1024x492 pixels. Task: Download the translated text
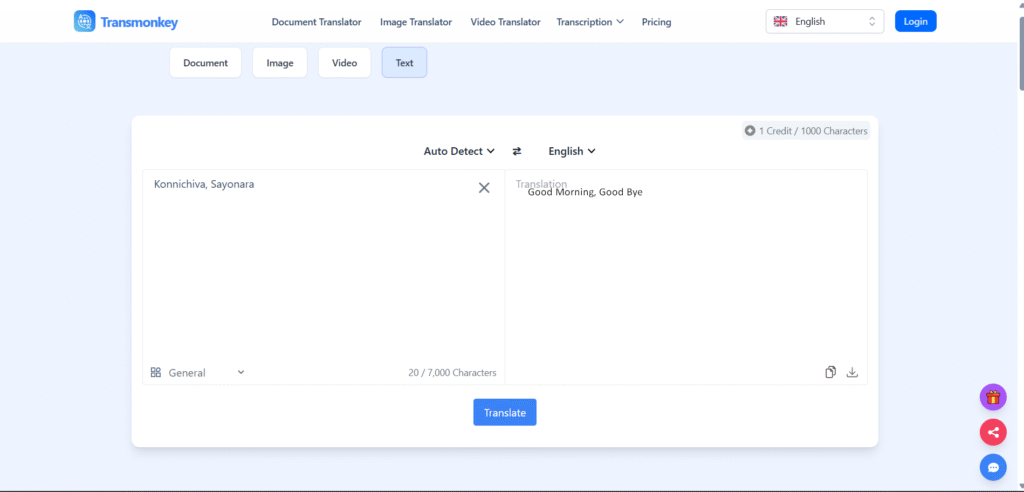pyautogui.click(x=852, y=372)
